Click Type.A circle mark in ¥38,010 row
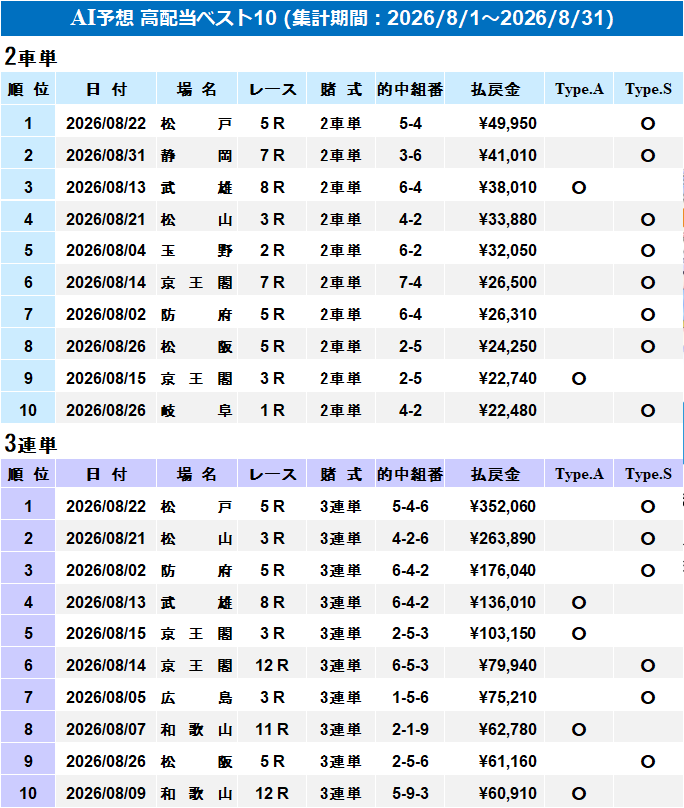 [x=579, y=188]
